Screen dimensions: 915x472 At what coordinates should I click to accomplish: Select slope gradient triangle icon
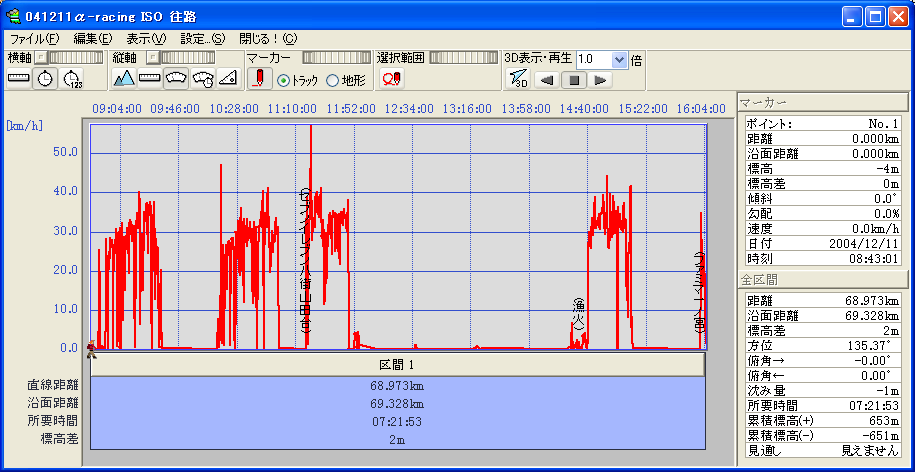tap(228, 79)
